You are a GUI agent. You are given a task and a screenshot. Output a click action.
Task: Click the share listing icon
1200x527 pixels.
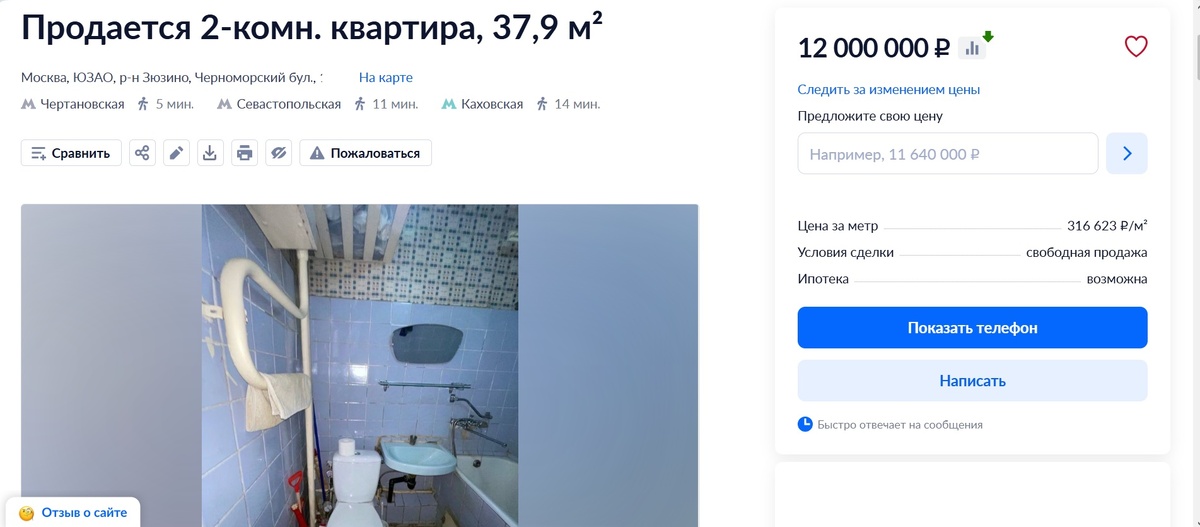tap(143, 153)
